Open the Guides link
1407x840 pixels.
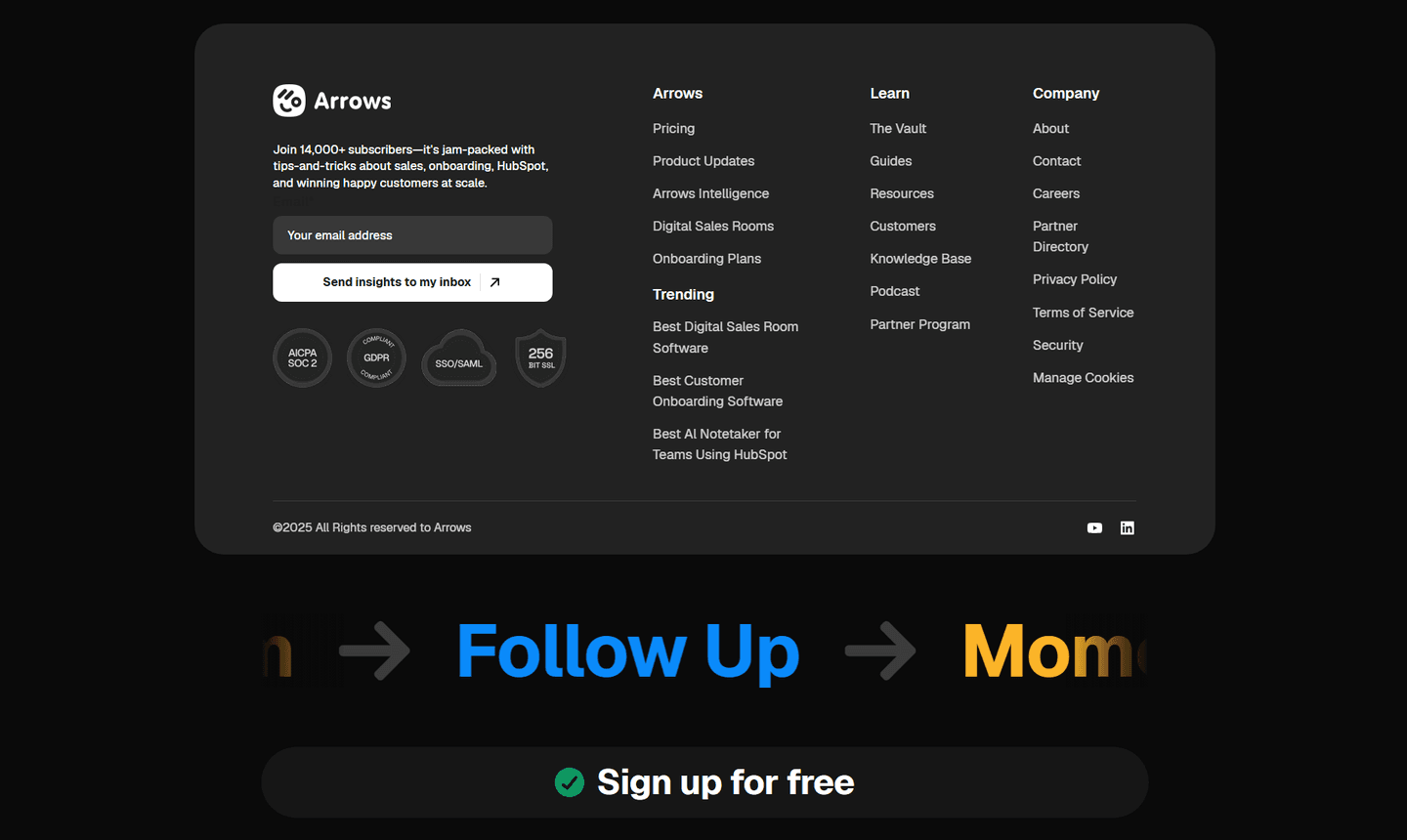pos(891,161)
